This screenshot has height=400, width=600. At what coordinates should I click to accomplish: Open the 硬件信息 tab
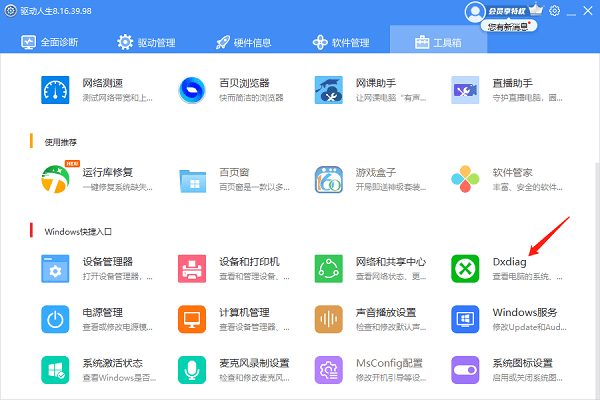pyautogui.click(x=243, y=42)
